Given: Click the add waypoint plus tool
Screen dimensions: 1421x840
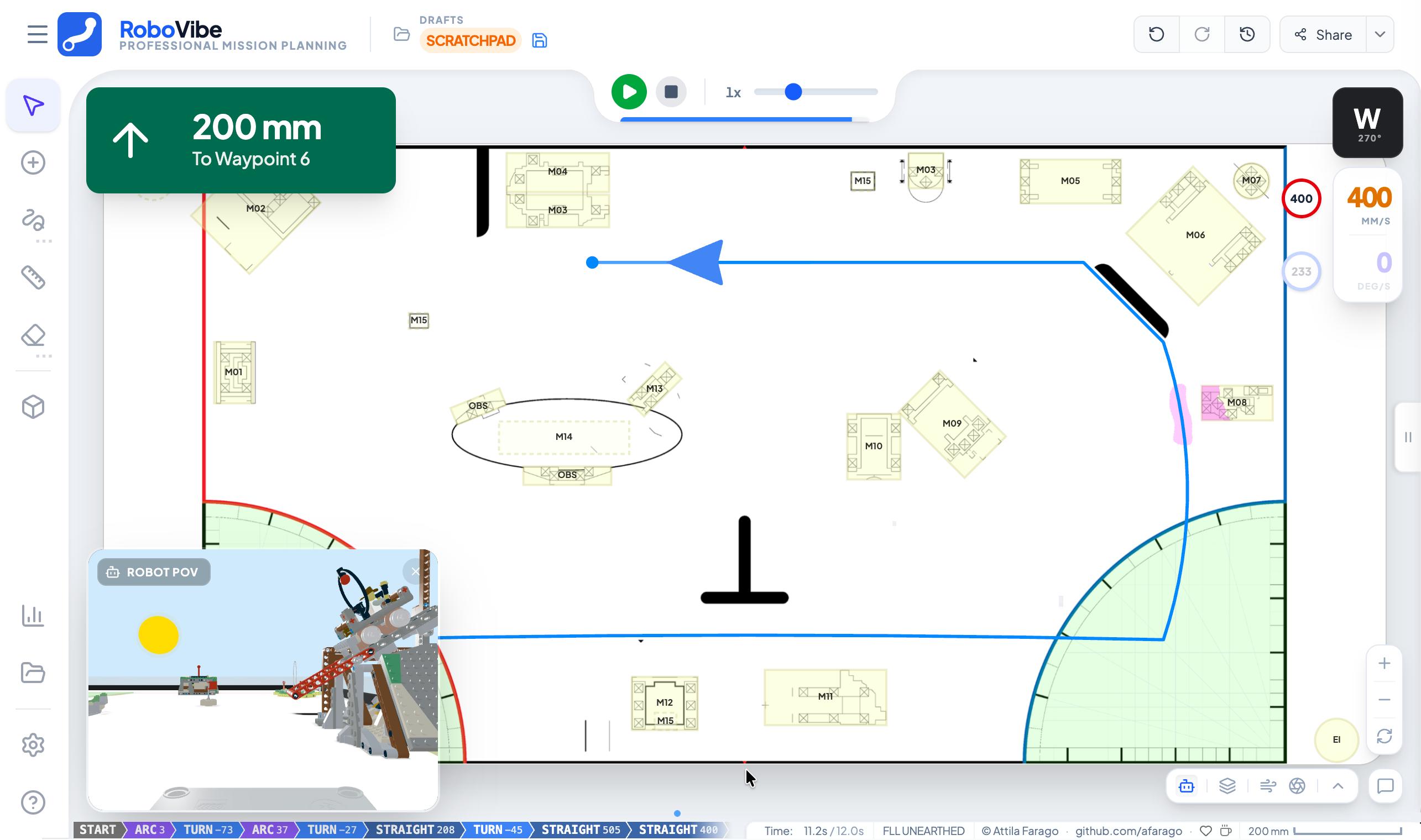Looking at the screenshot, I should (33, 163).
